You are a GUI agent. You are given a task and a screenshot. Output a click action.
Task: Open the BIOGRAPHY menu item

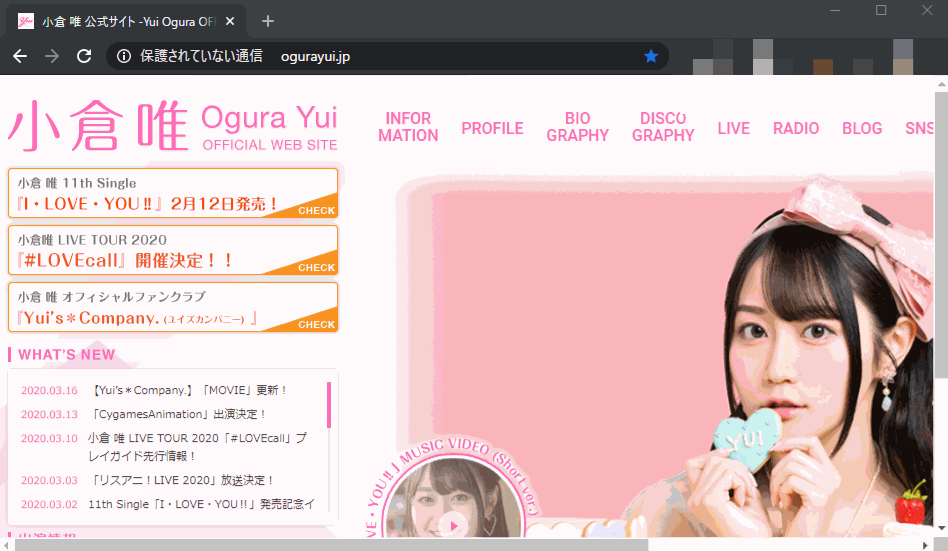coord(577,127)
